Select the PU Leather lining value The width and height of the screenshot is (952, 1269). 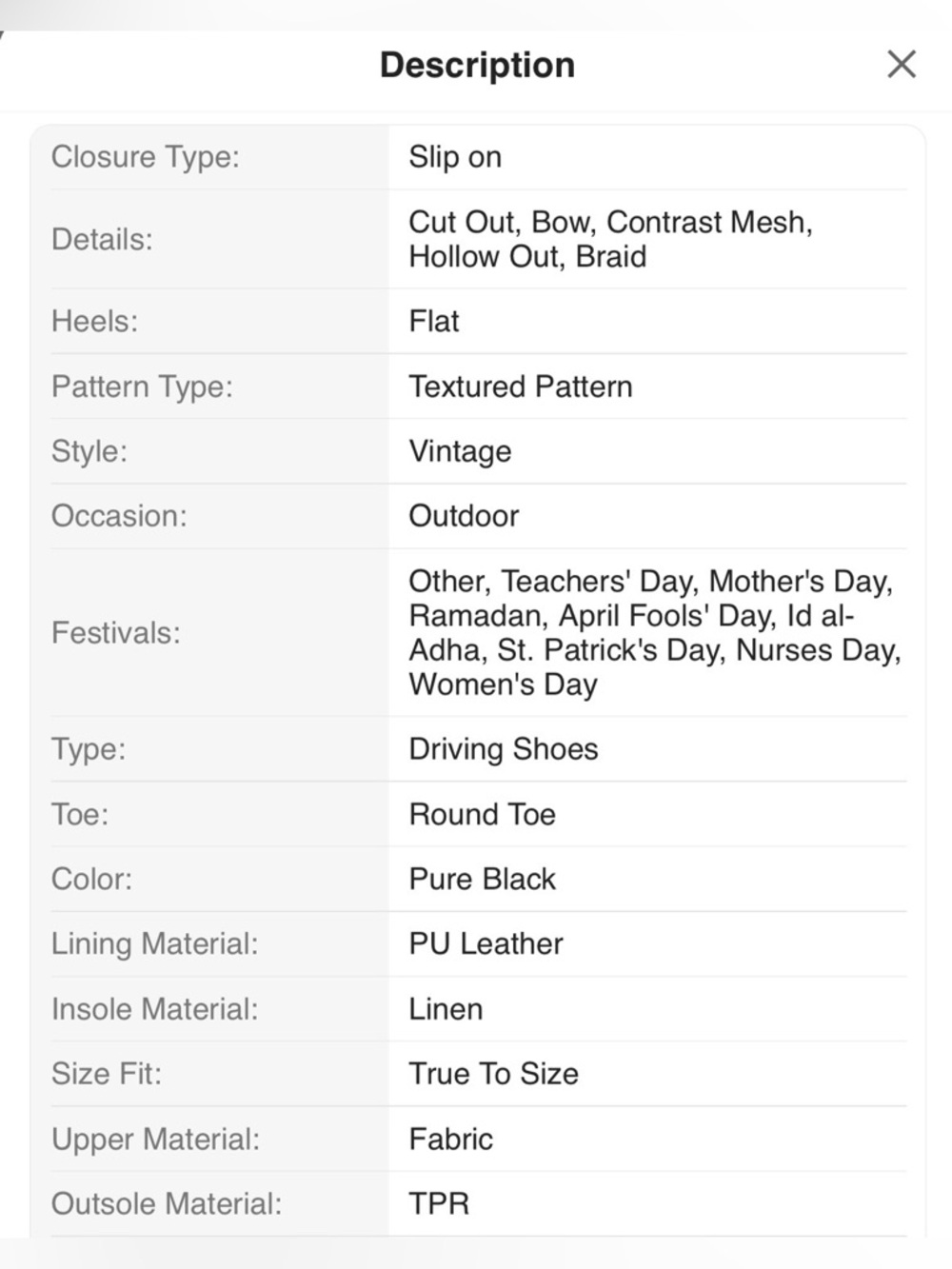486,943
